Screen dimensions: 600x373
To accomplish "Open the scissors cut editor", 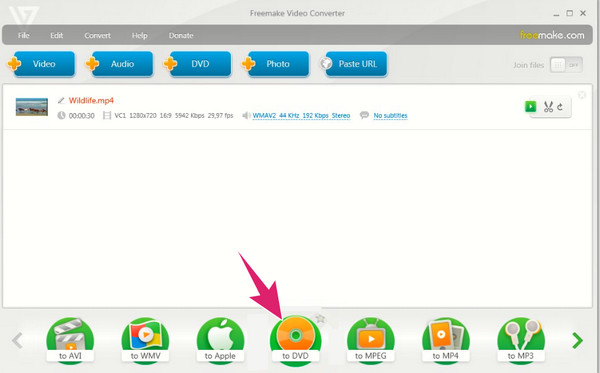I will pos(548,107).
